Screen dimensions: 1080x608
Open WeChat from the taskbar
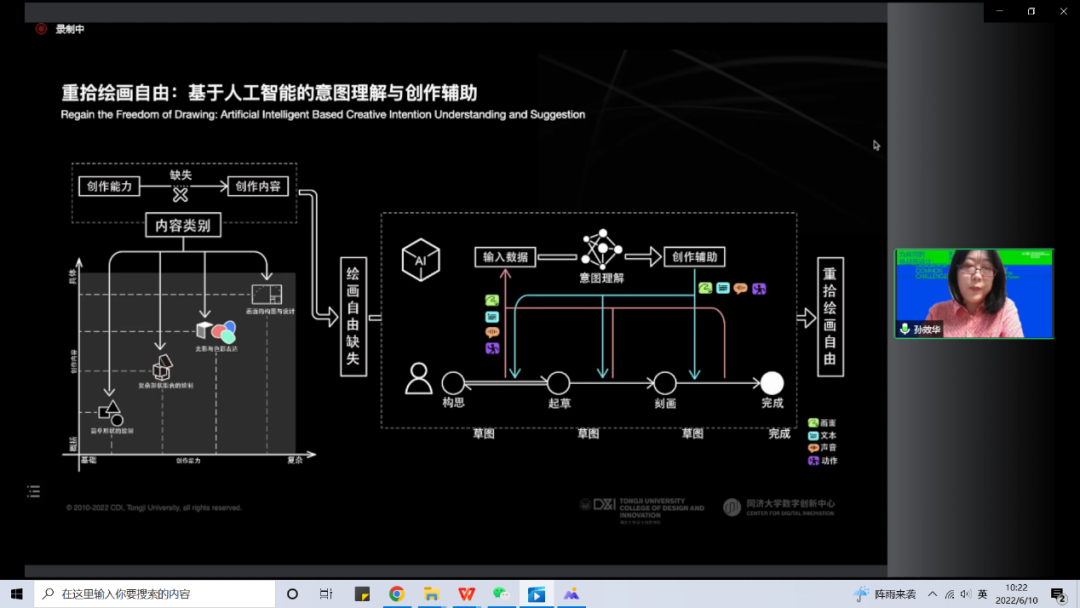tap(501, 594)
